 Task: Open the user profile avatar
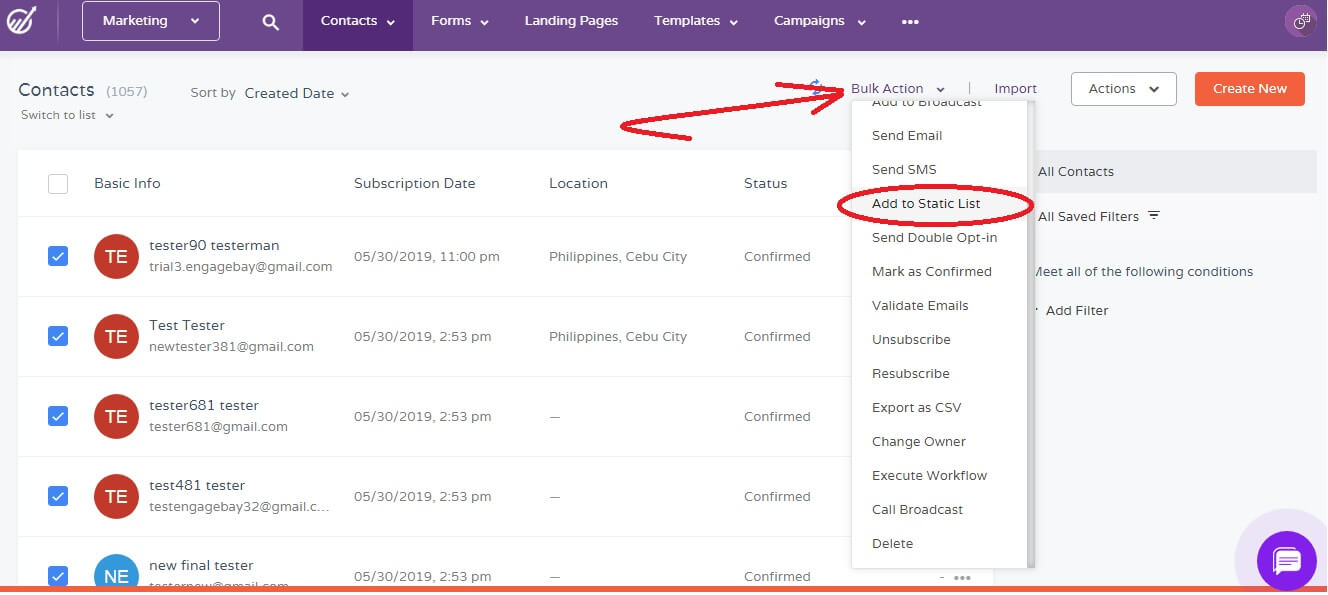point(1301,21)
